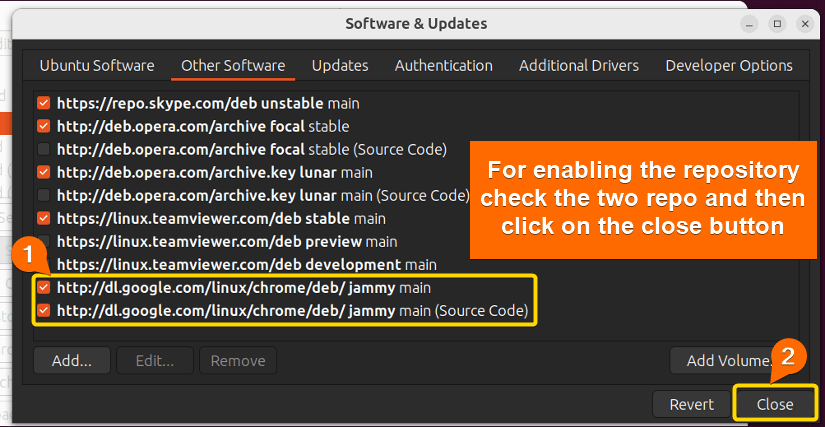Viewport: 825px width, 427px height.
Task: Enable opera archive focal stable Source Code
Action: (x=44, y=149)
